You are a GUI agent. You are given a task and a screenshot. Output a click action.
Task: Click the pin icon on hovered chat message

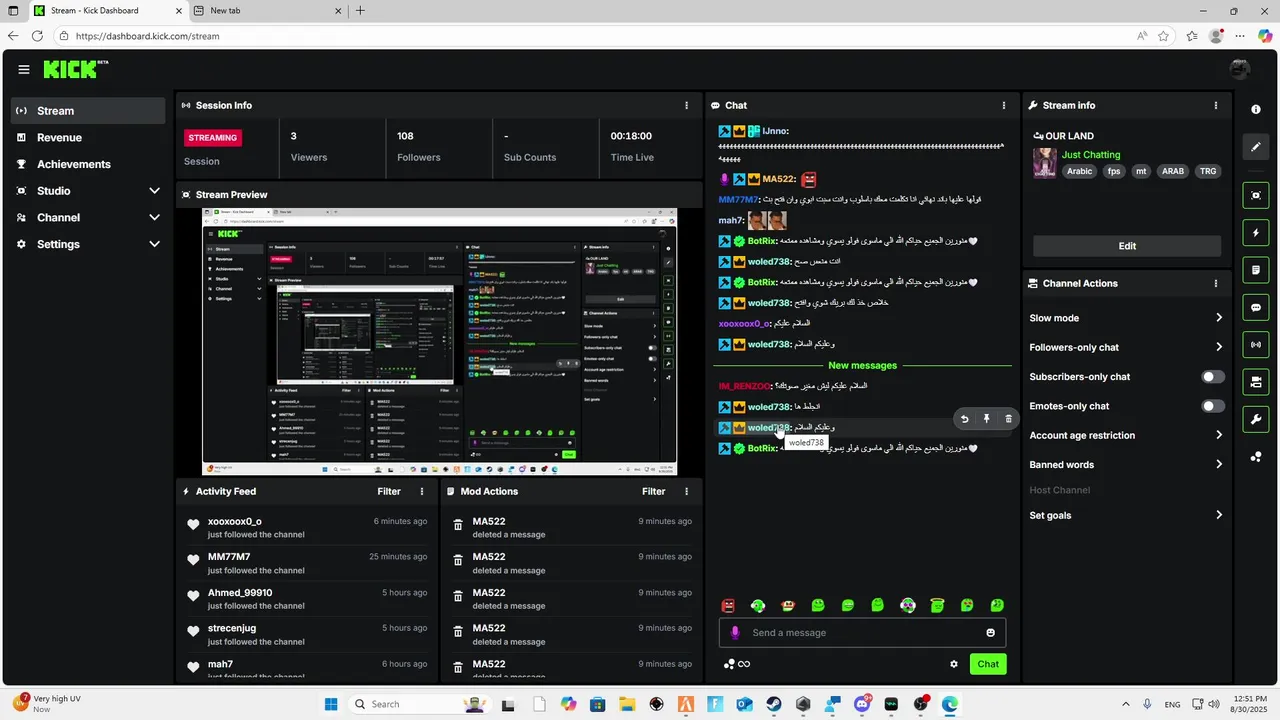click(x=986, y=419)
